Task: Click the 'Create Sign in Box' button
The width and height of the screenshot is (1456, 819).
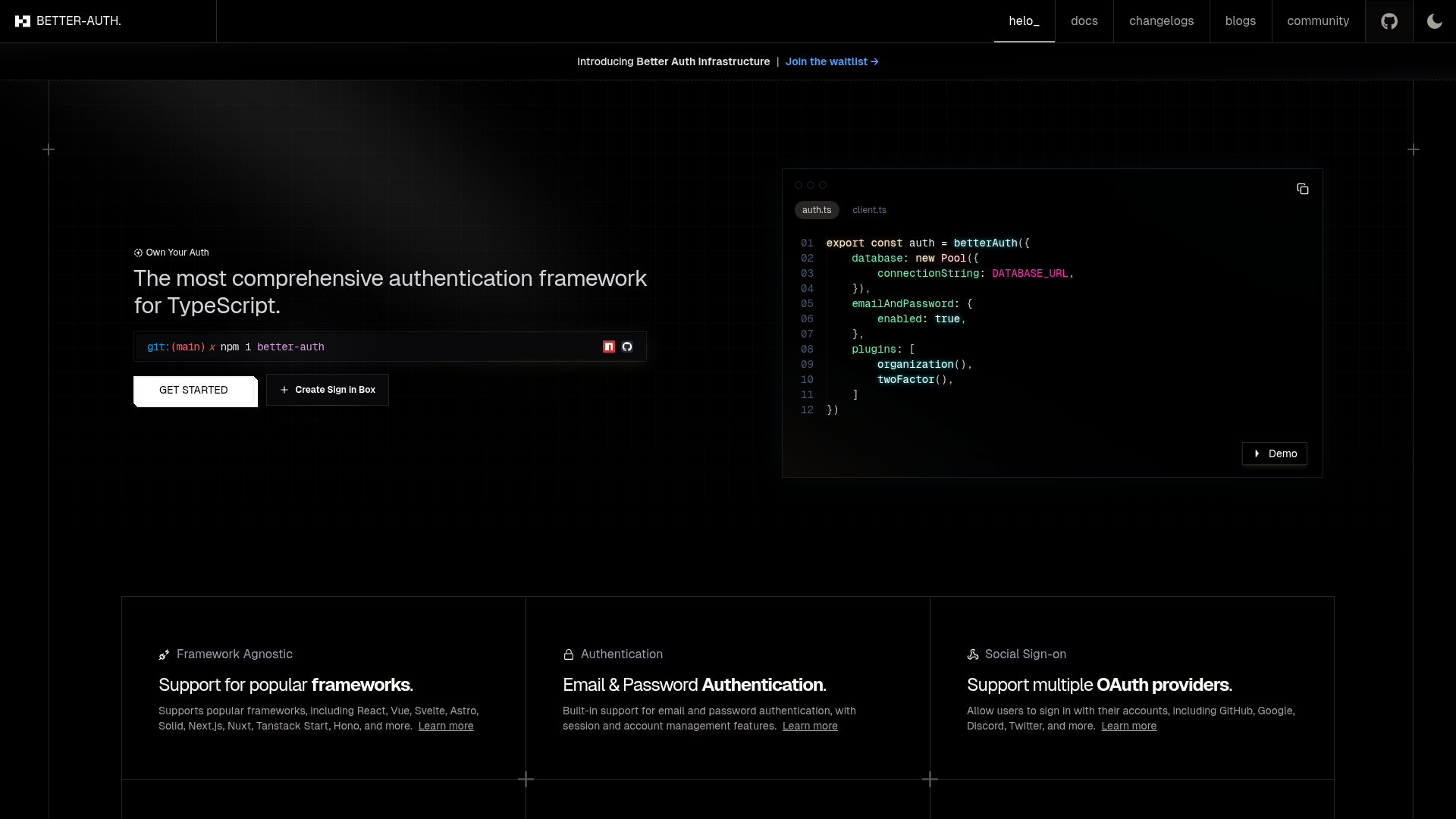Action: coord(327,390)
